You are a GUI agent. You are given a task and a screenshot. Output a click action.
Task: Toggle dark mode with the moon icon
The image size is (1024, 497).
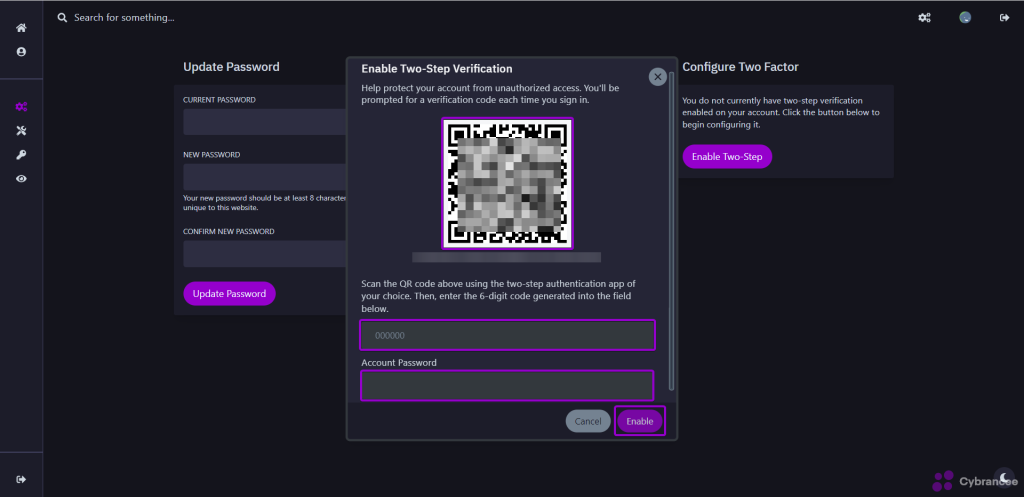coord(1004,477)
